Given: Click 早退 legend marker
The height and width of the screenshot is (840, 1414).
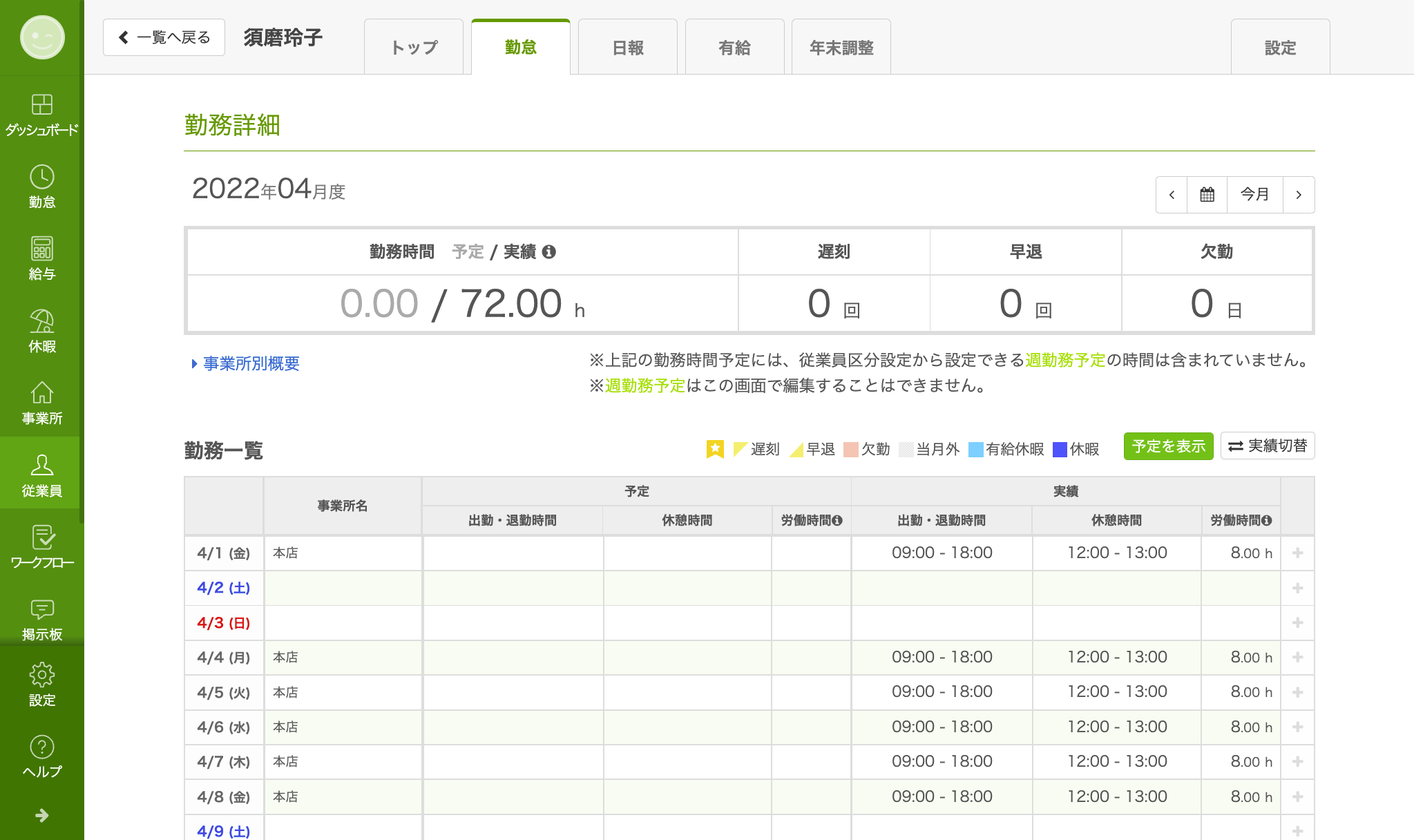Looking at the screenshot, I should coord(796,449).
